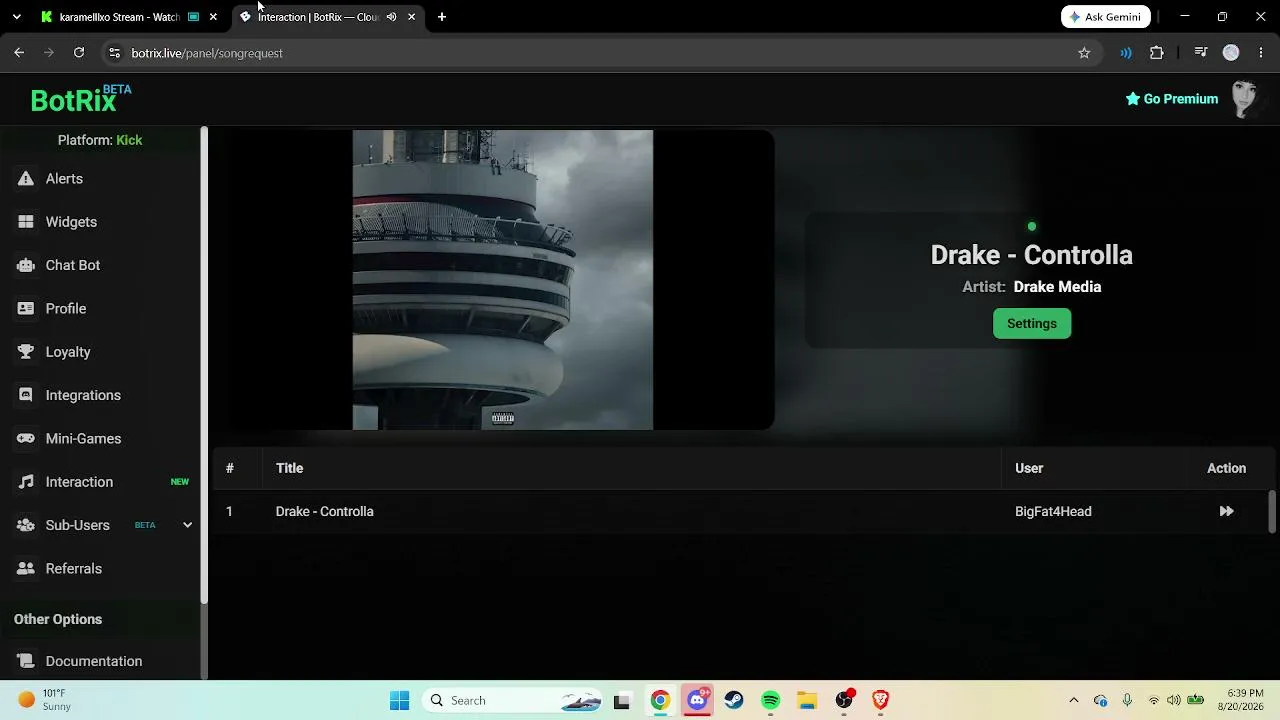
Task: Skip Drake - Controlla with fast-forward icon
Action: (1226, 511)
